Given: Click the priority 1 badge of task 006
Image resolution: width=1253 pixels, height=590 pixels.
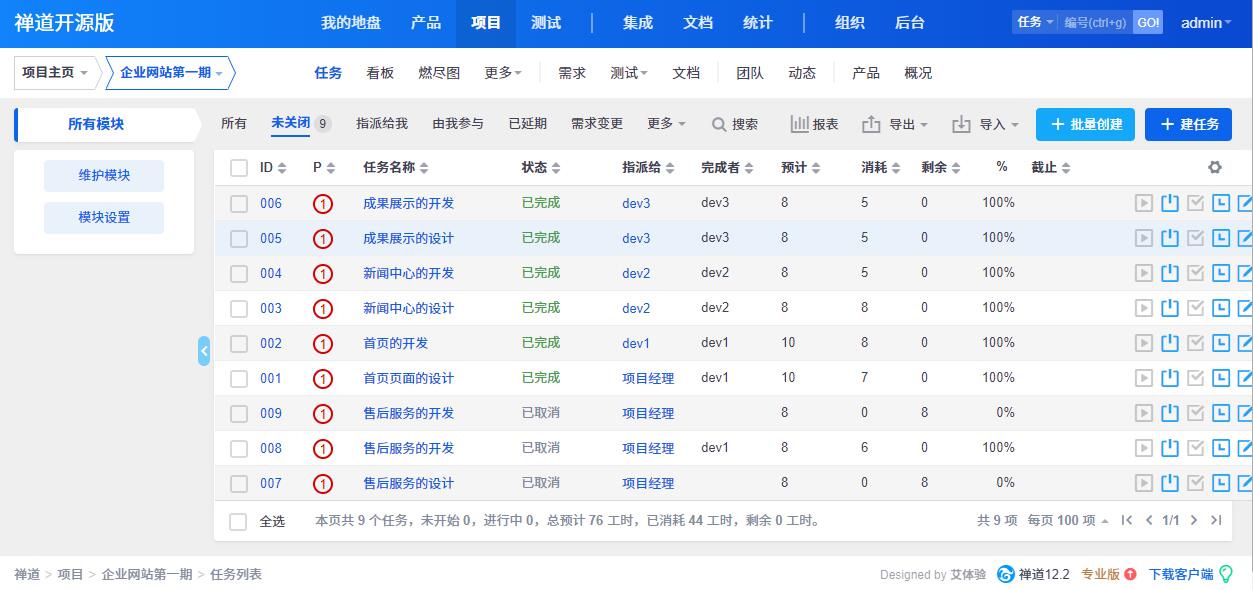Looking at the screenshot, I should pos(322,204).
